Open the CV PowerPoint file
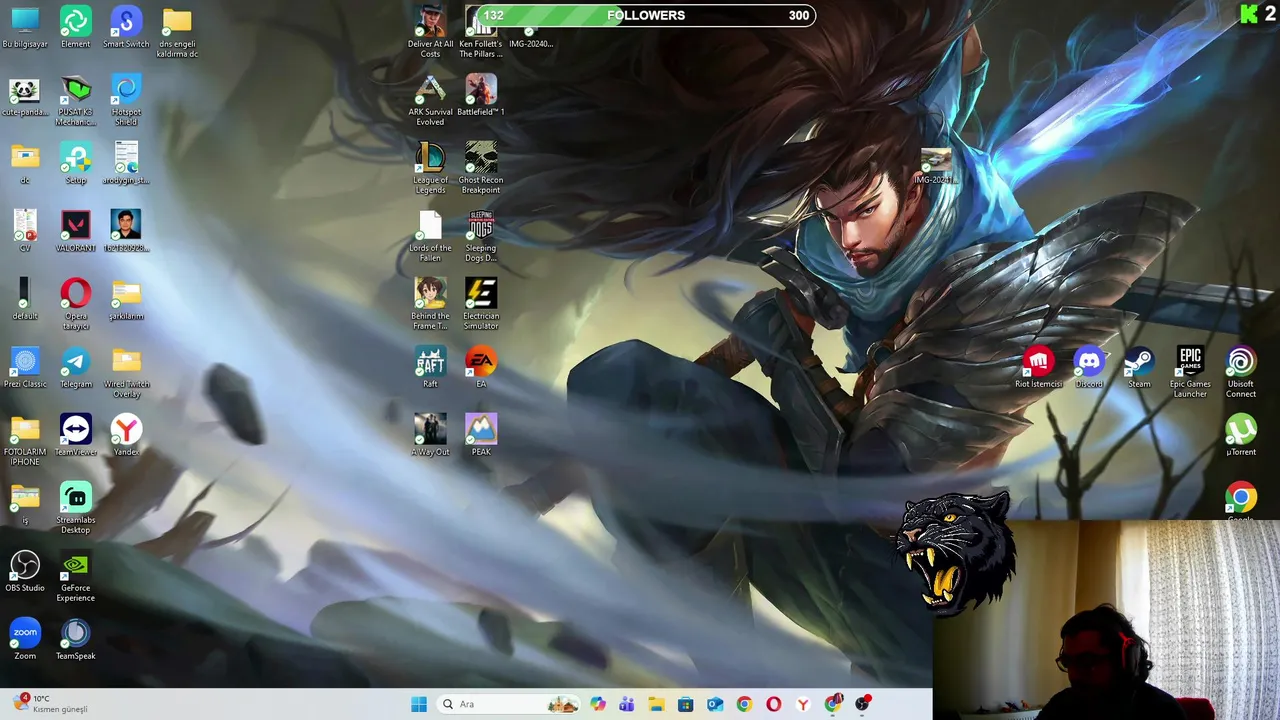The width and height of the screenshot is (1280, 720). (x=25, y=231)
